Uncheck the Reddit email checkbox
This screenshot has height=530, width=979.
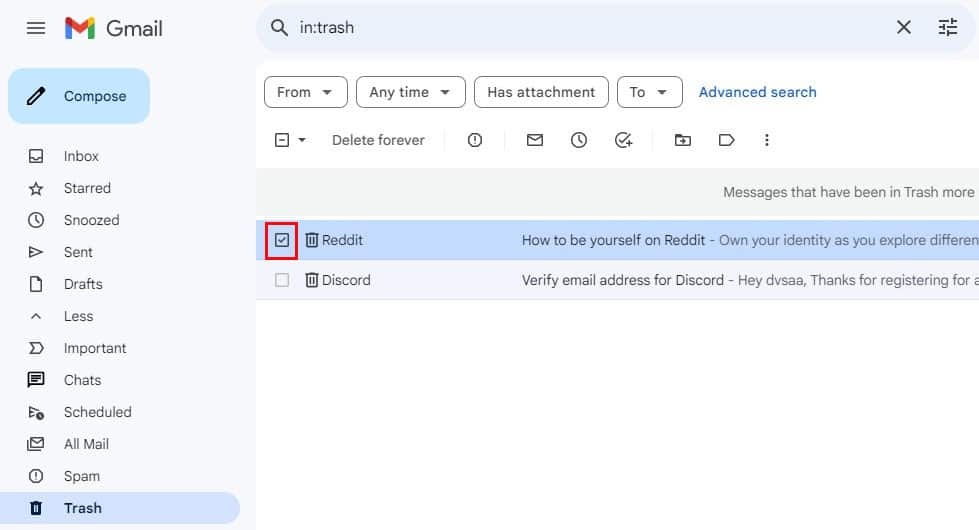282,240
